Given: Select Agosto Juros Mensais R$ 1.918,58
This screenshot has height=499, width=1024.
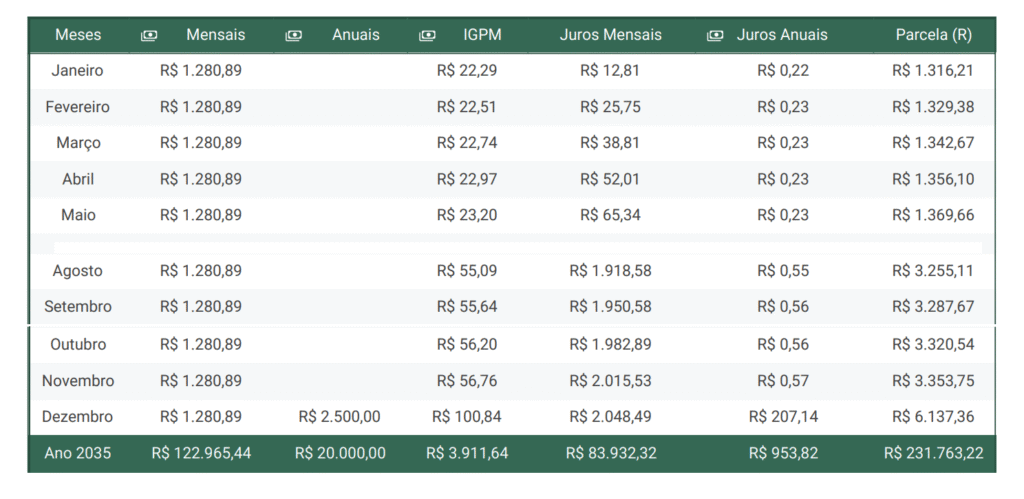Looking at the screenshot, I should click(611, 270).
